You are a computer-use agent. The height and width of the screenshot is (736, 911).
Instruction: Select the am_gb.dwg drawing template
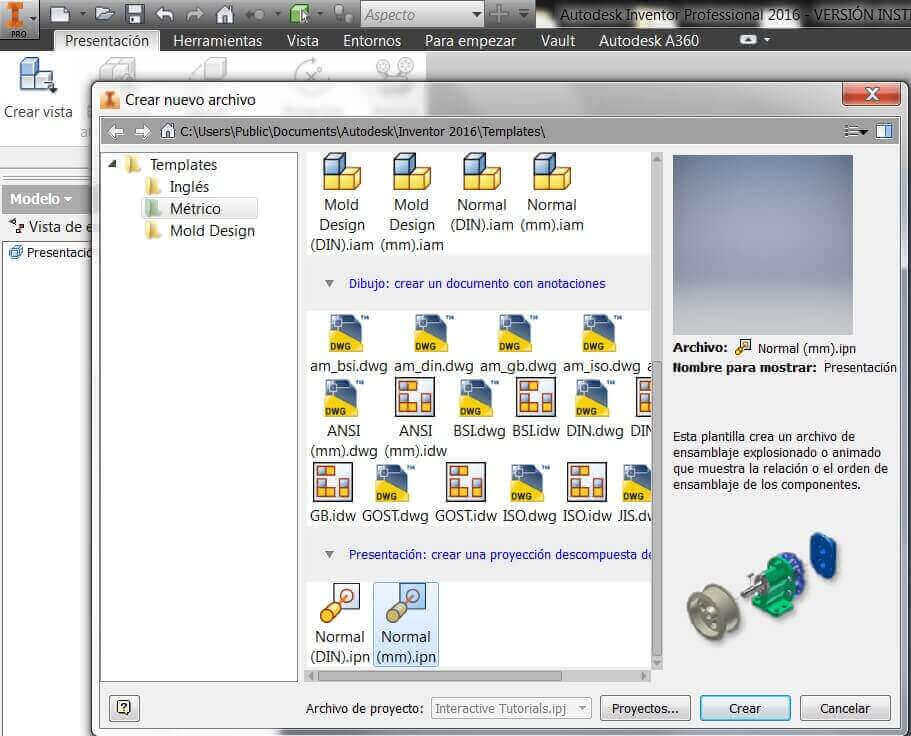(x=517, y=343)
